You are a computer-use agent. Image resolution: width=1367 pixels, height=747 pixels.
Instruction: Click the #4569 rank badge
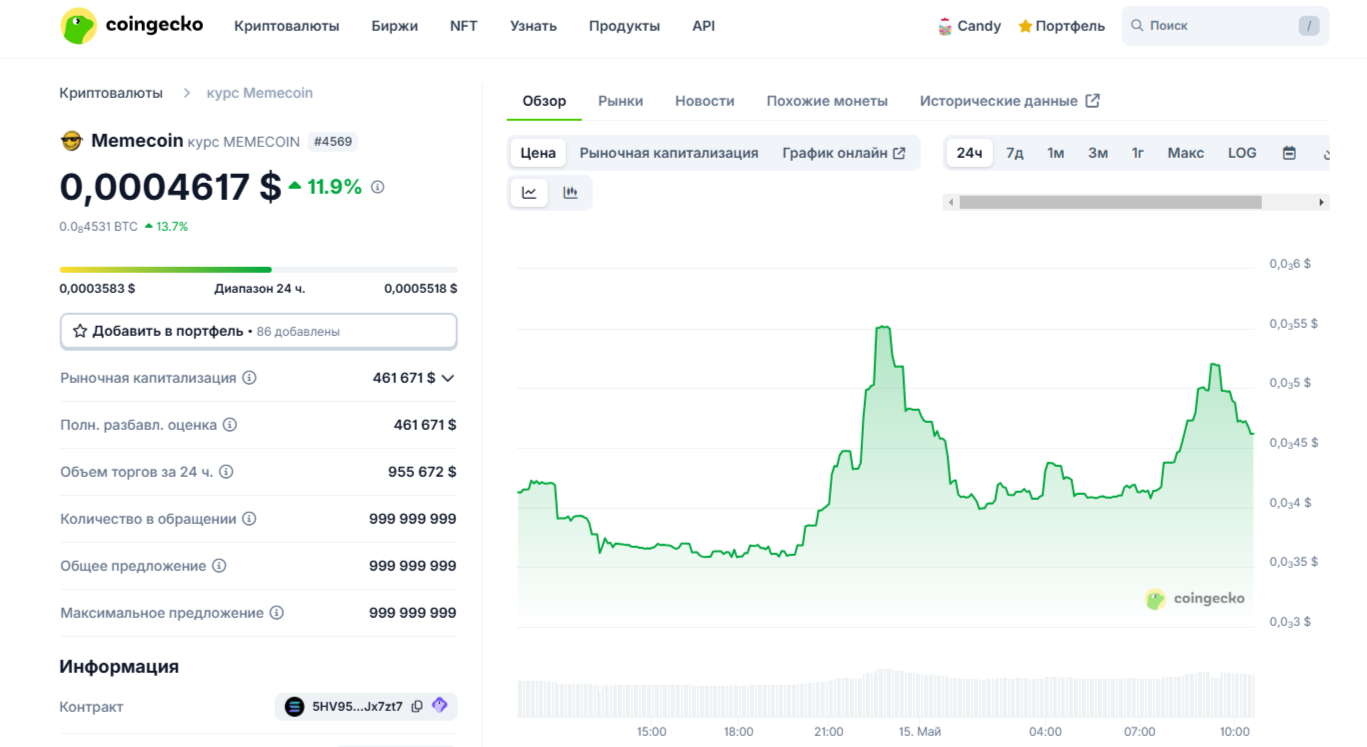pyautogui.click(x=333, y=142)
